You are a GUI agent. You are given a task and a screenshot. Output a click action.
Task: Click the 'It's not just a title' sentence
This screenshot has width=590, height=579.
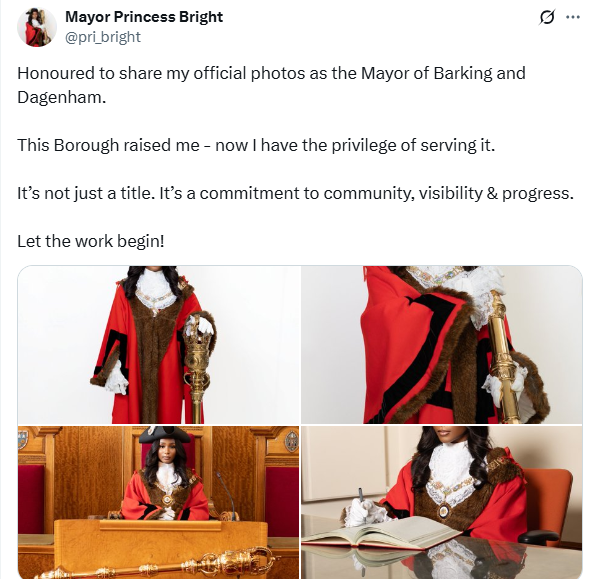click(x=295, y=193)
